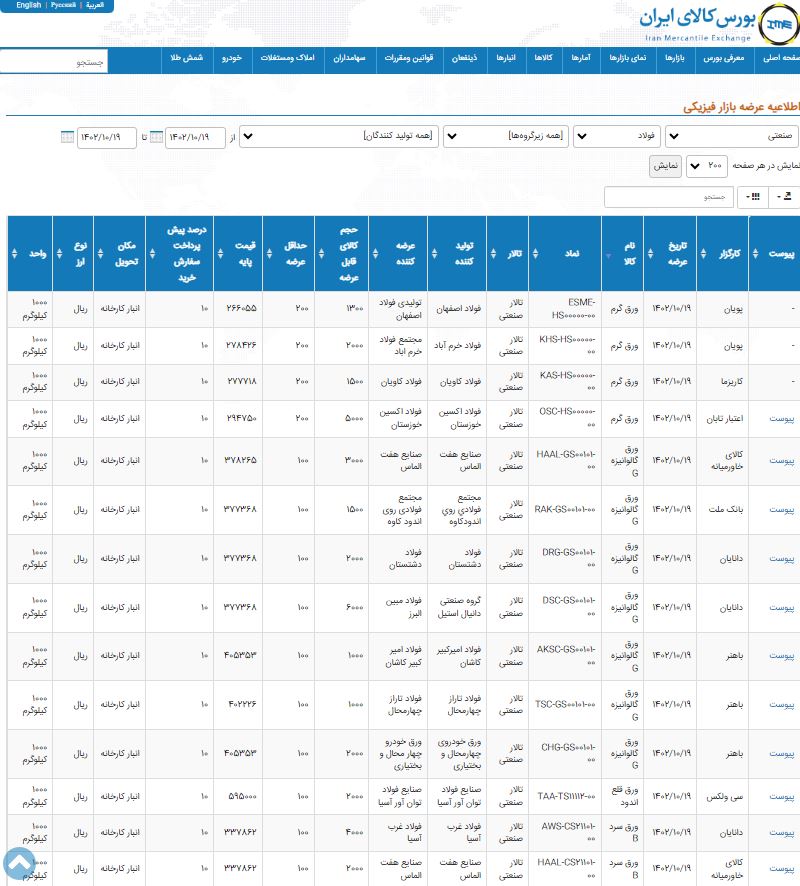Click base price ۲۶۶۰۵۵ in ESME-HS row
This screenshot has width=800, height=886.
(x=241, y=309)
